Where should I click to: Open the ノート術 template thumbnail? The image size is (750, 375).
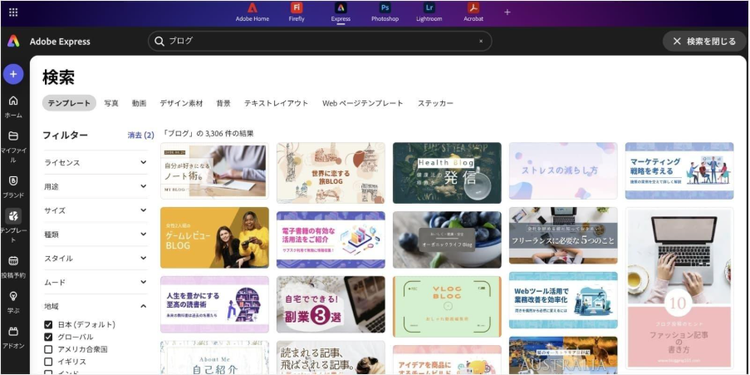tap(214, 171)
